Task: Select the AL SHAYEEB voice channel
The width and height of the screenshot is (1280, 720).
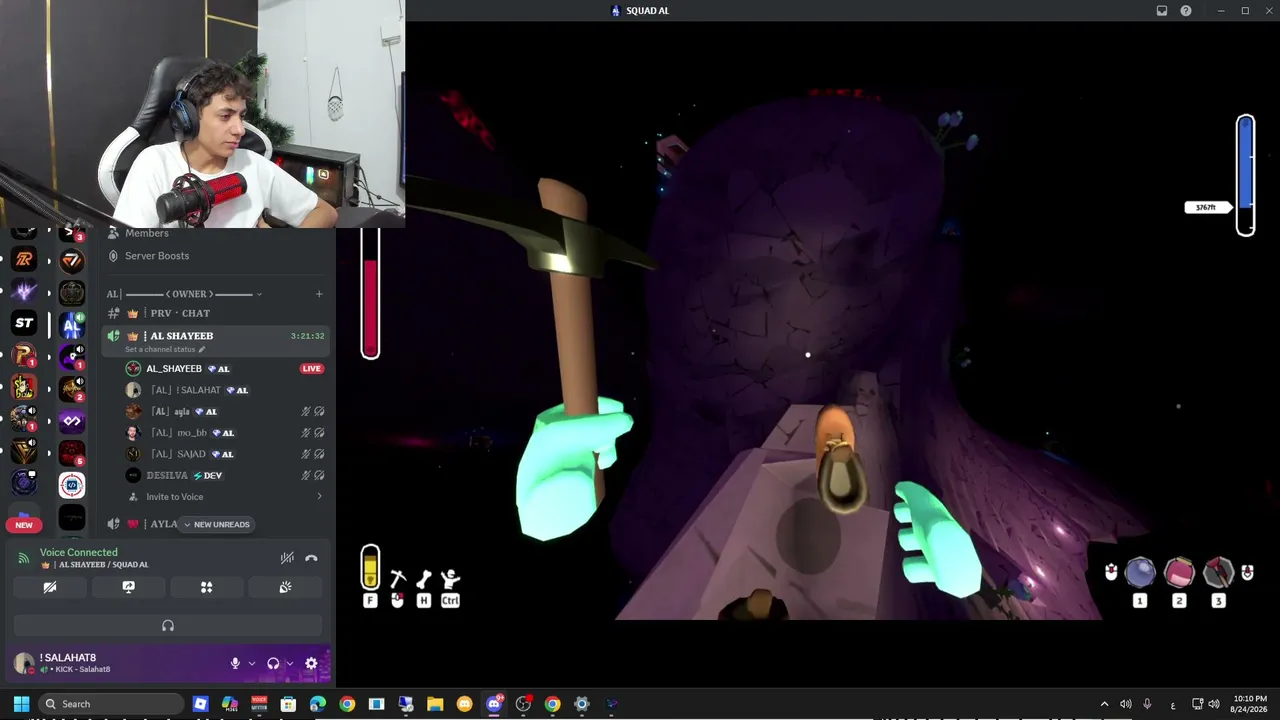Action: click(216, 340)
